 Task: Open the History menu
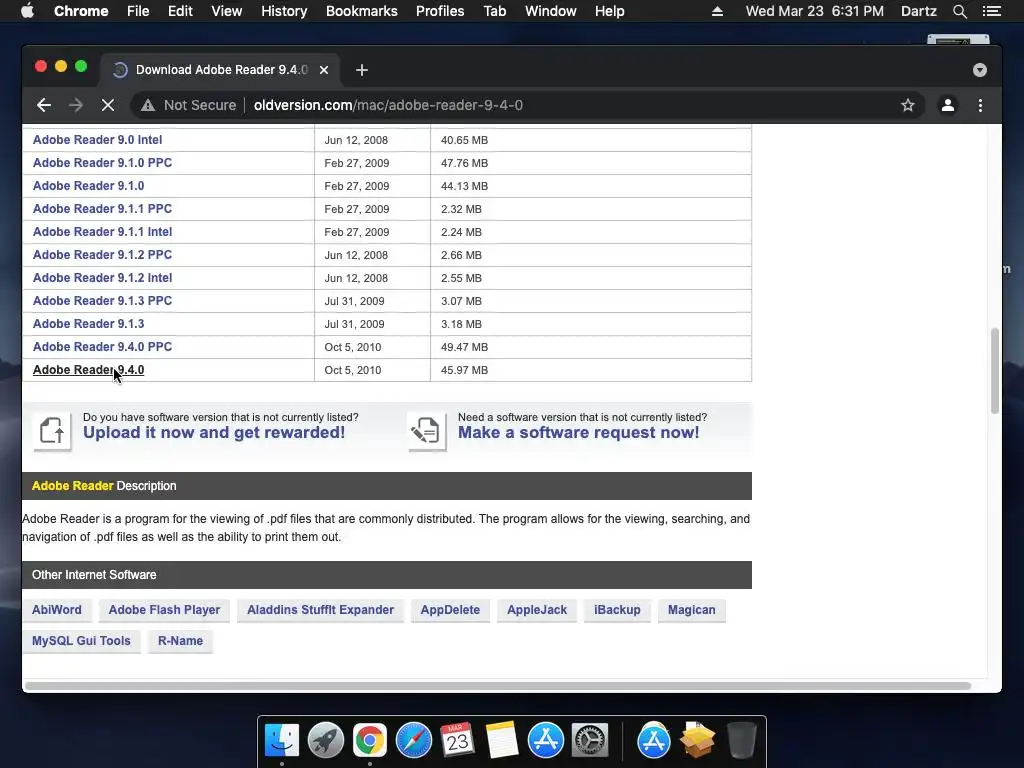coord(284,11)
